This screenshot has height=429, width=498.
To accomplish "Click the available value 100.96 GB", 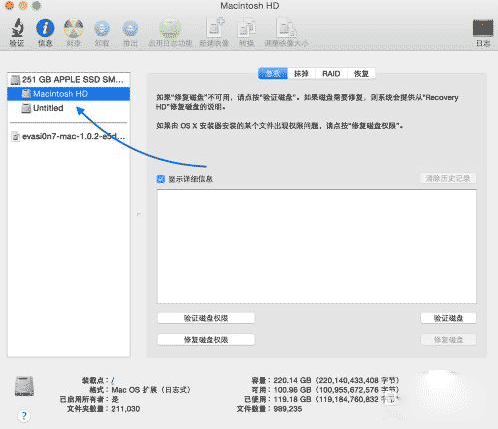I will (x=292, y=390).
